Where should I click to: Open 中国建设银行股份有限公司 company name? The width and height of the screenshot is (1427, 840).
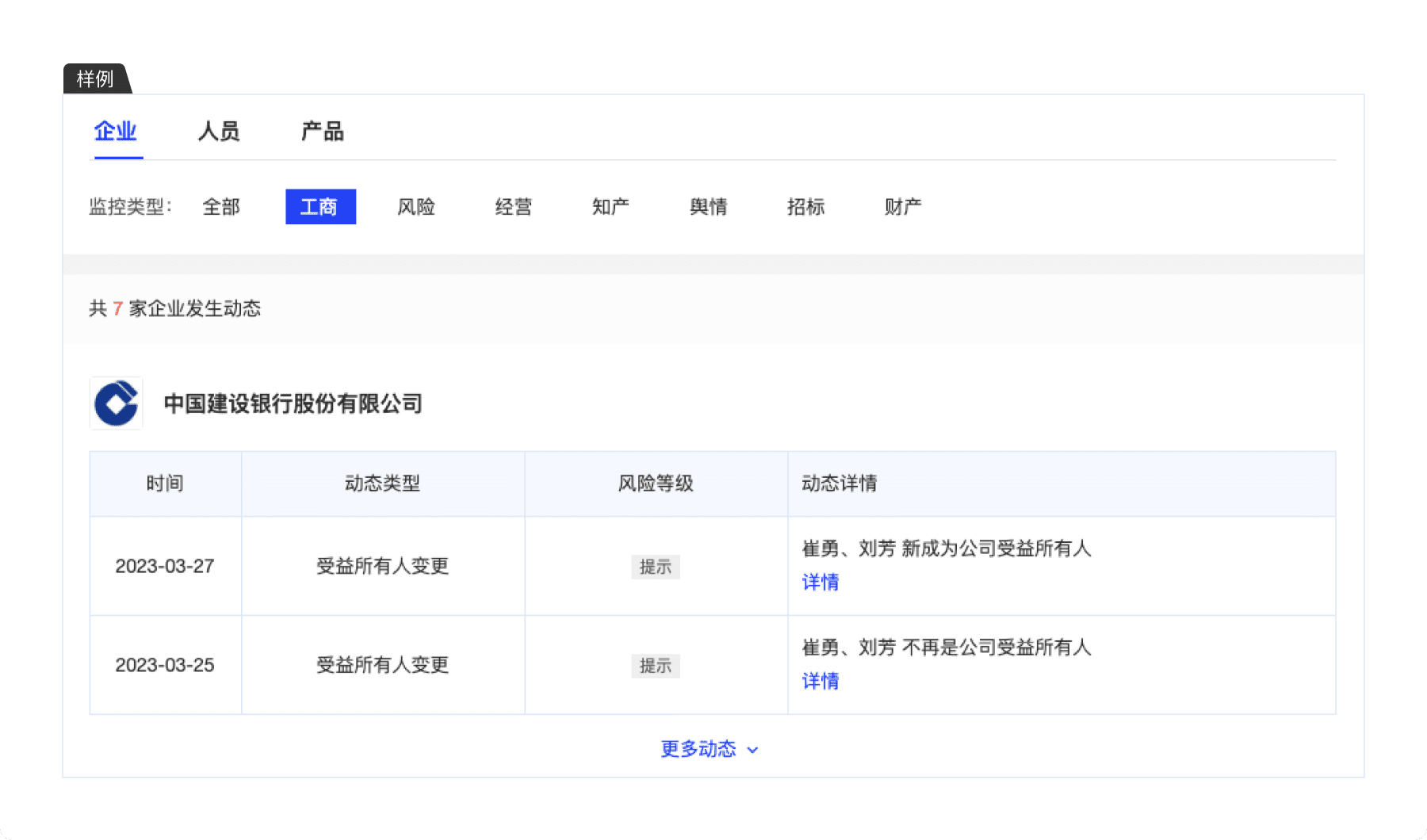(293, 403)
